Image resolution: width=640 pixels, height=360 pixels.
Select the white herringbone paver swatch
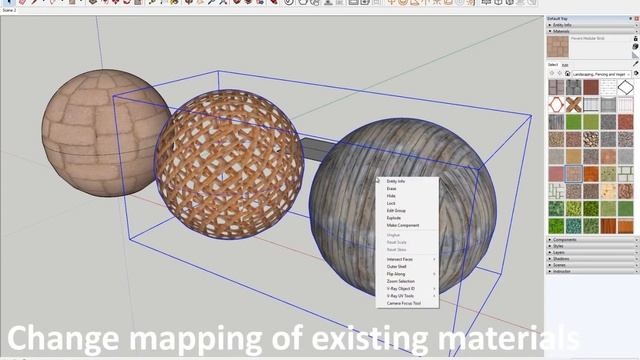click(x=556, y=191)
